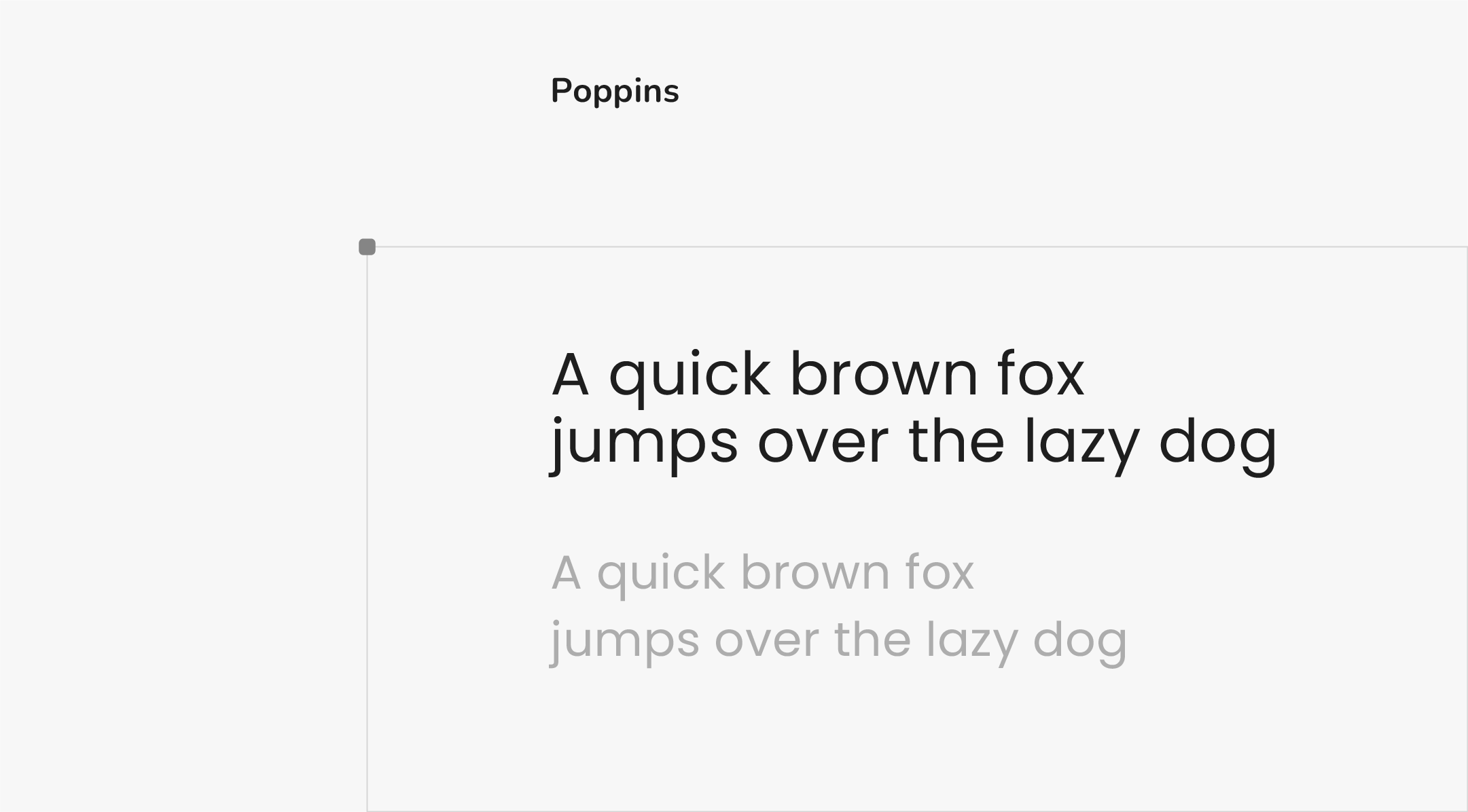Click the word "quick" in dark sample text

tap(690, 375)
